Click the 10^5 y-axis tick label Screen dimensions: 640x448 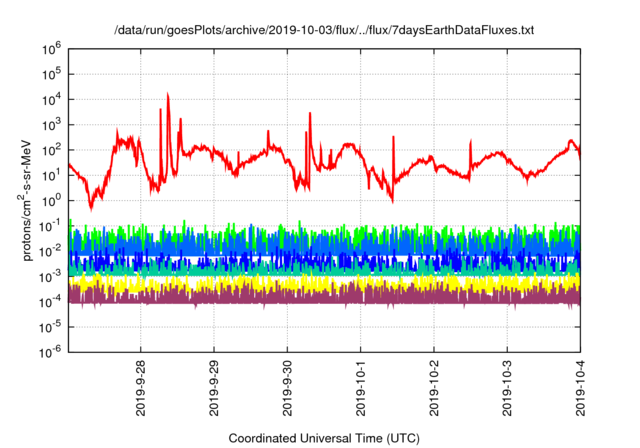tap(50, 73)
